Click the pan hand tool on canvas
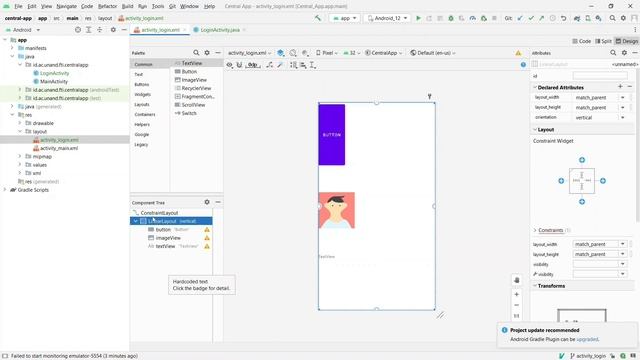Viewport: 640px width, 360px height. click(x=516, y=280)
